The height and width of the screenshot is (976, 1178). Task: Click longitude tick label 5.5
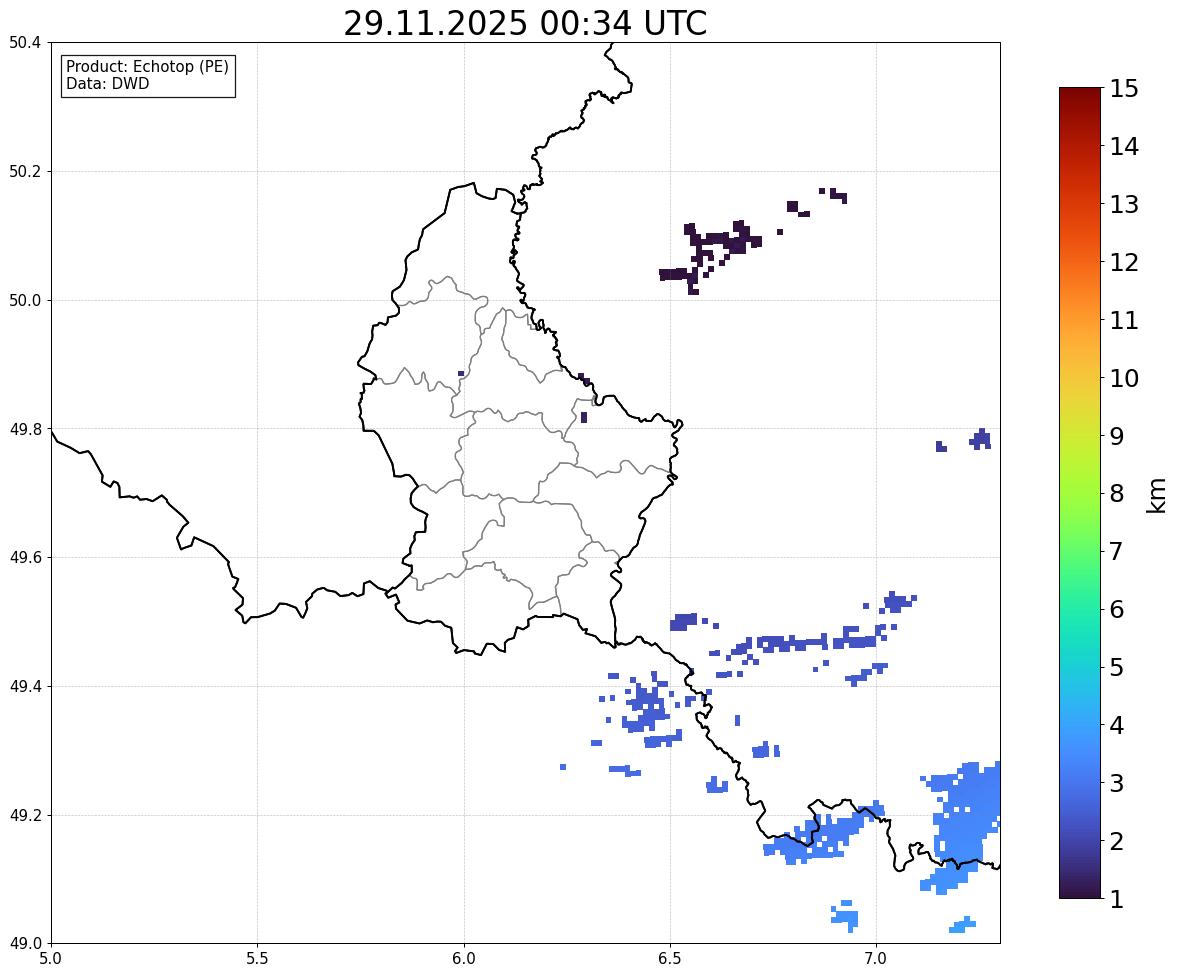[x=258, y=959]
